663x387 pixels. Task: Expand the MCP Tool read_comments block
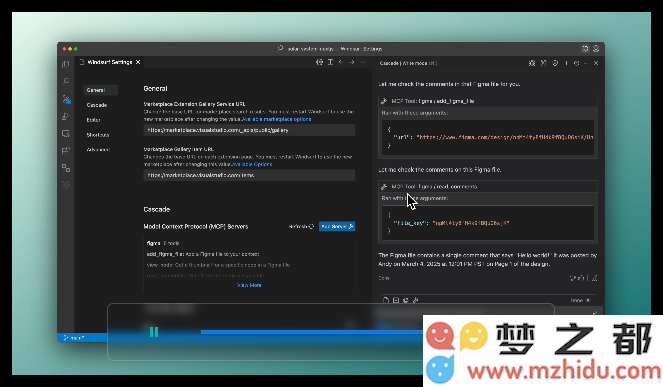click(x=488, y=187)
